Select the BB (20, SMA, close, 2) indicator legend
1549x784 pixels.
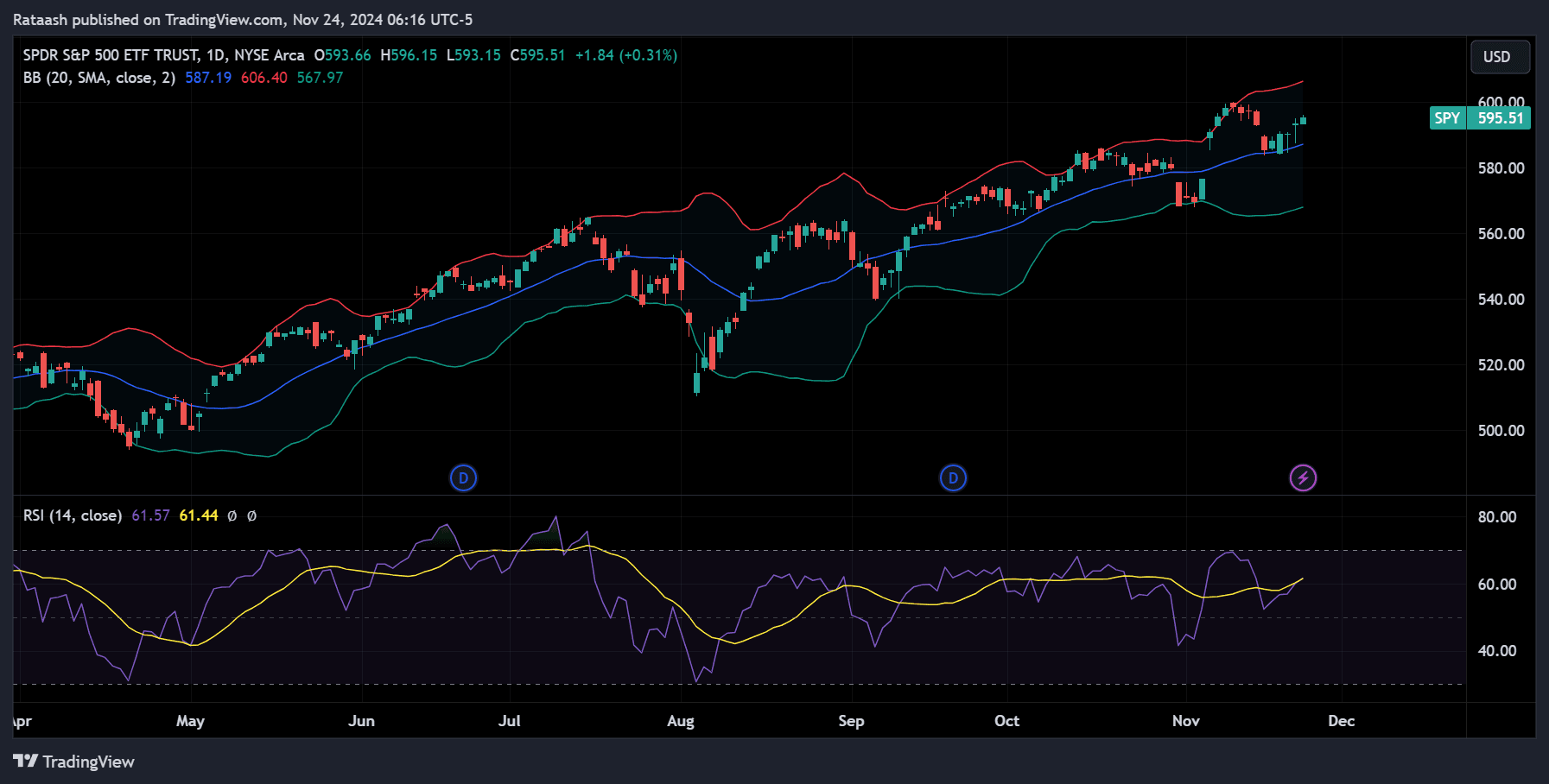point(99,78)
